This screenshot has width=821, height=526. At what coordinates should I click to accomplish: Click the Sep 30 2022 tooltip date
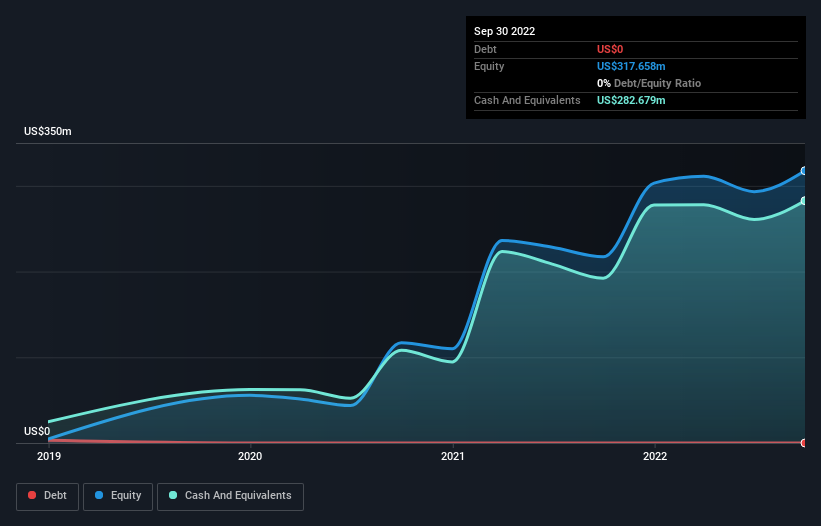(504, 31)
